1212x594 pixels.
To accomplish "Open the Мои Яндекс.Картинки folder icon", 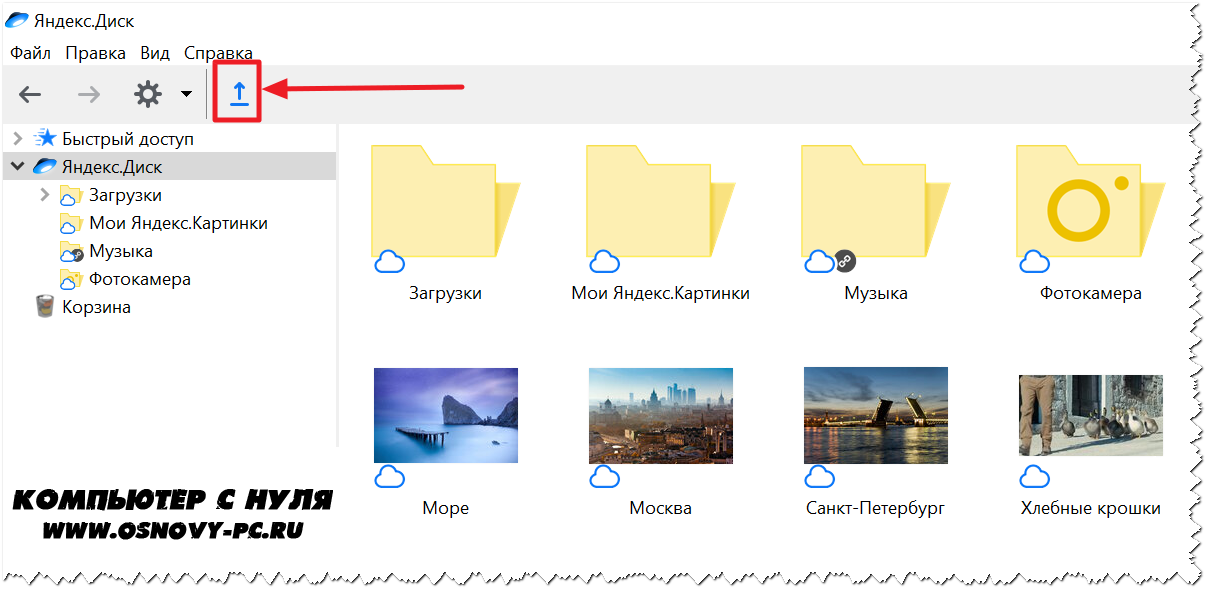I will [x=660, y=205].
